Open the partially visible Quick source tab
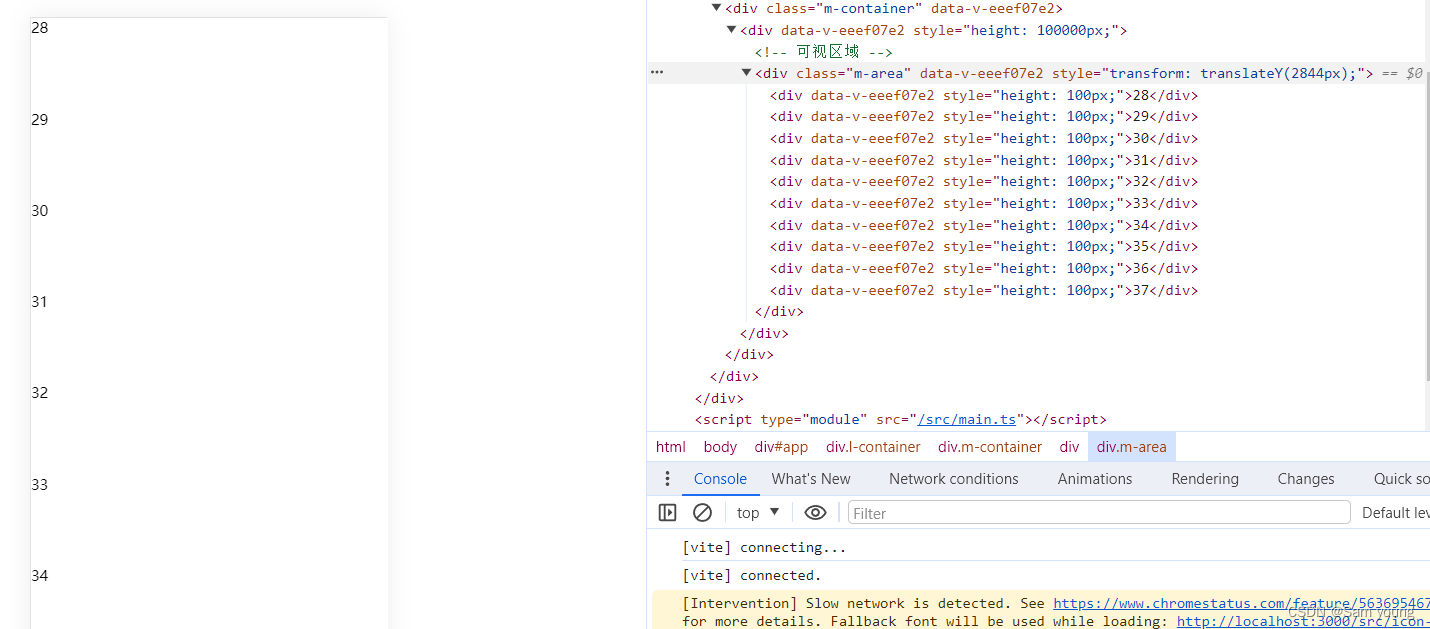Image resolution: width=1430 pixels, height=629 pixels. 1401,479
